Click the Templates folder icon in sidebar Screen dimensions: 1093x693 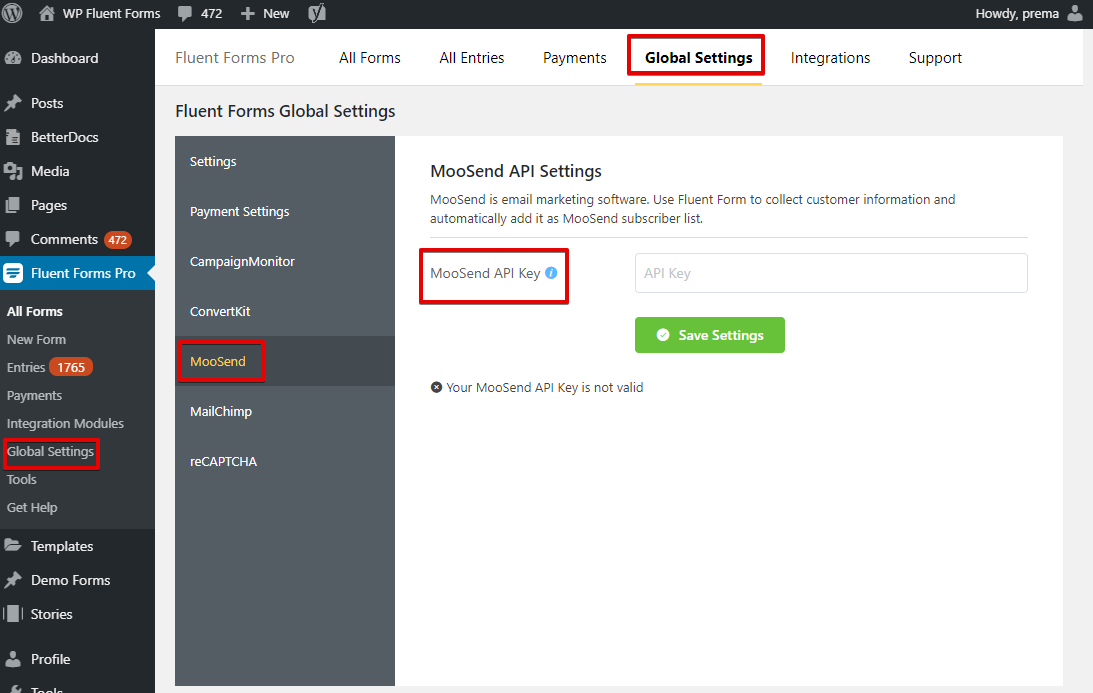[13, 546]
